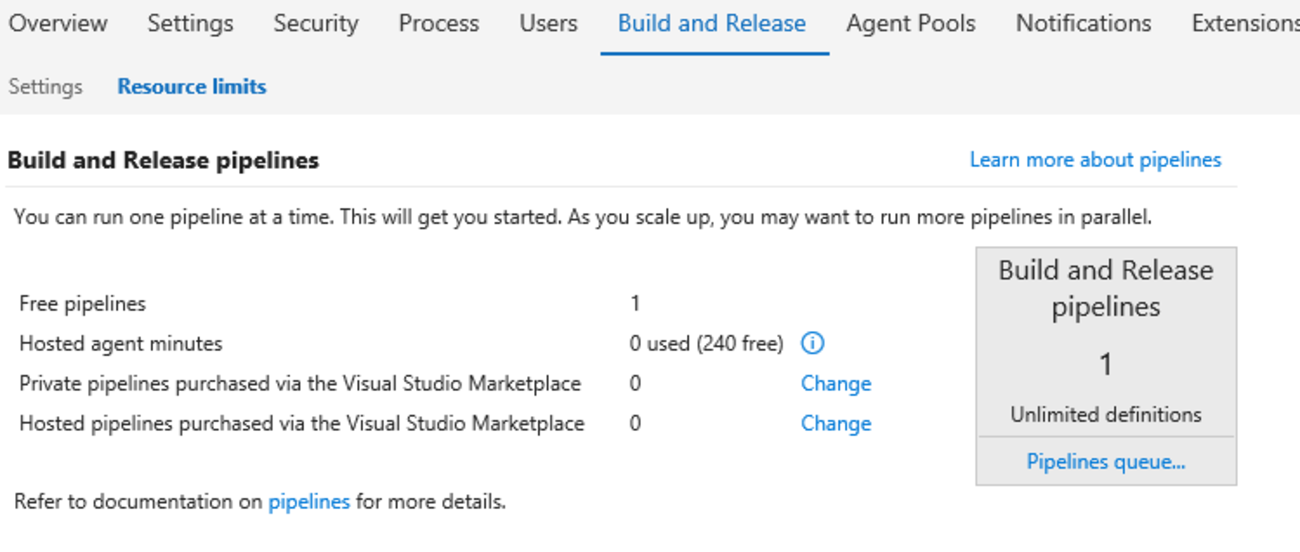Open the Process tab
Image resolution: width=1300 pixels, height=552 pixels.
pos(438,24)
